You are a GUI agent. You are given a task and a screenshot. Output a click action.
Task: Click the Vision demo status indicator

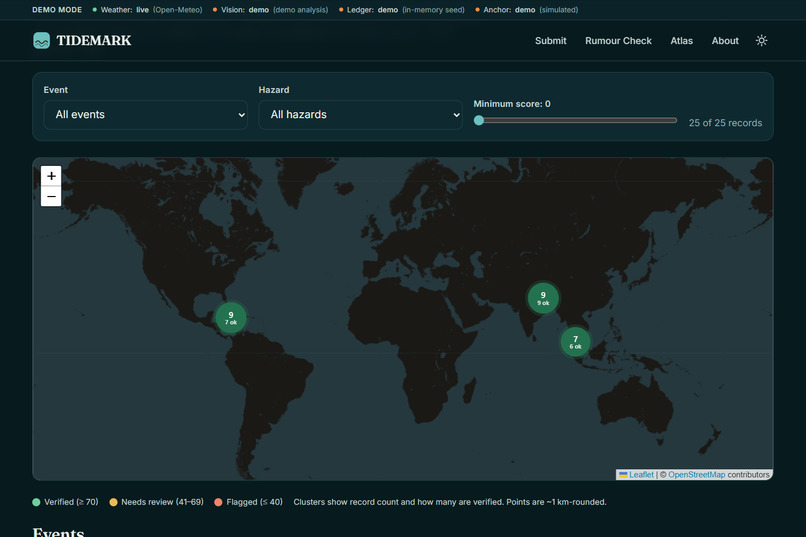coord(270,10)
